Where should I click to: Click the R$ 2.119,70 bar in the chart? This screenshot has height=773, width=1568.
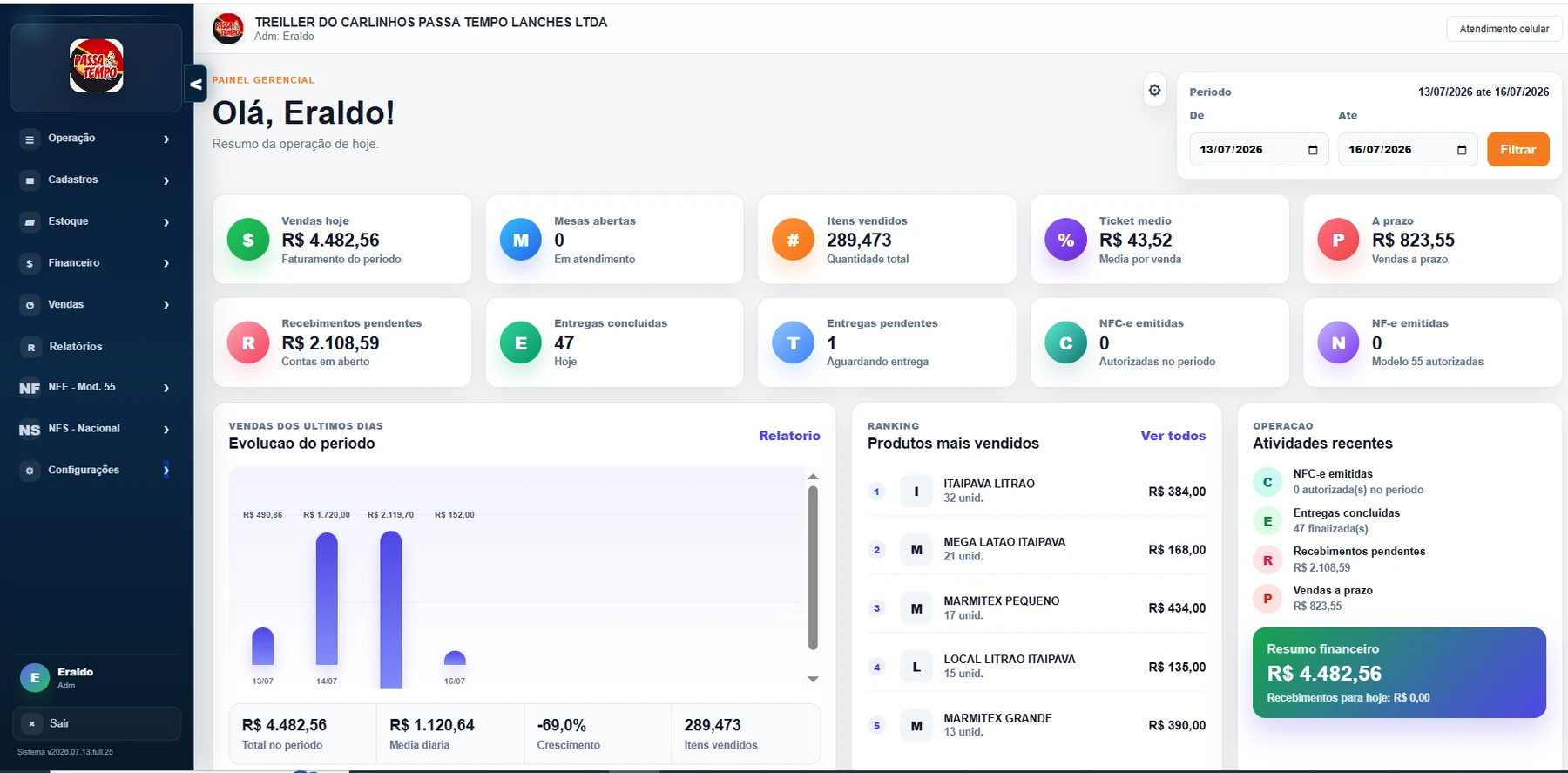pos(391,610)
